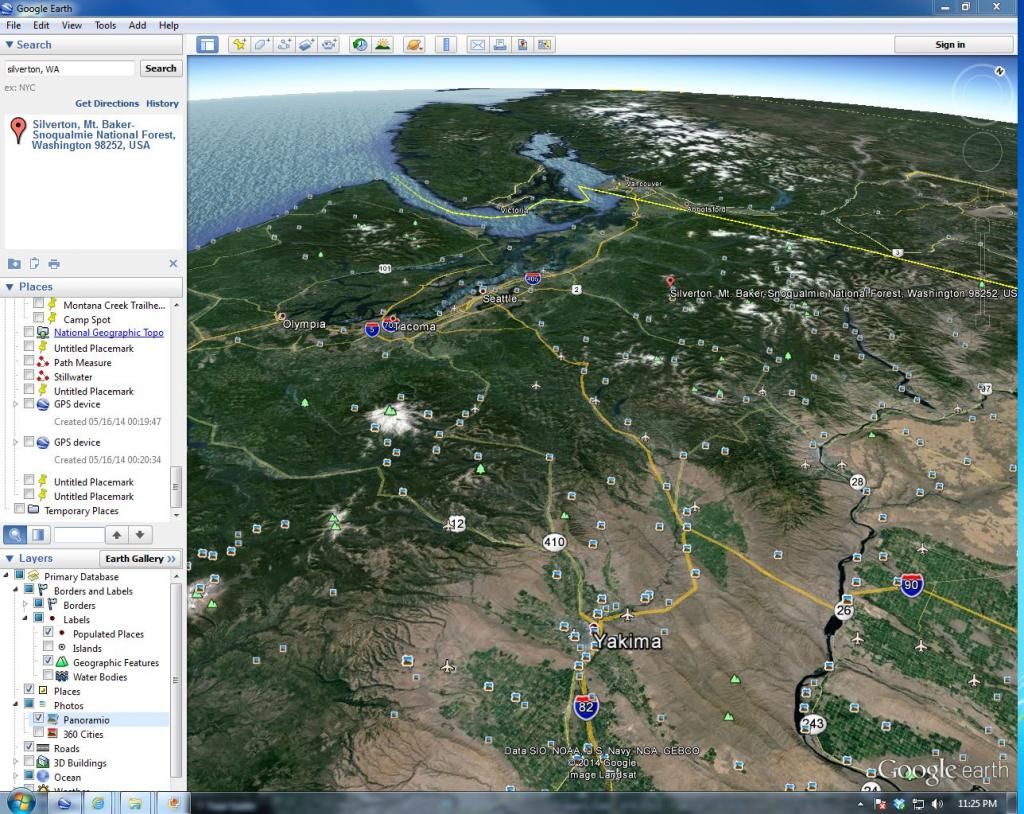
Task: Collapse the Photos layer node
Action: (16, 704)
